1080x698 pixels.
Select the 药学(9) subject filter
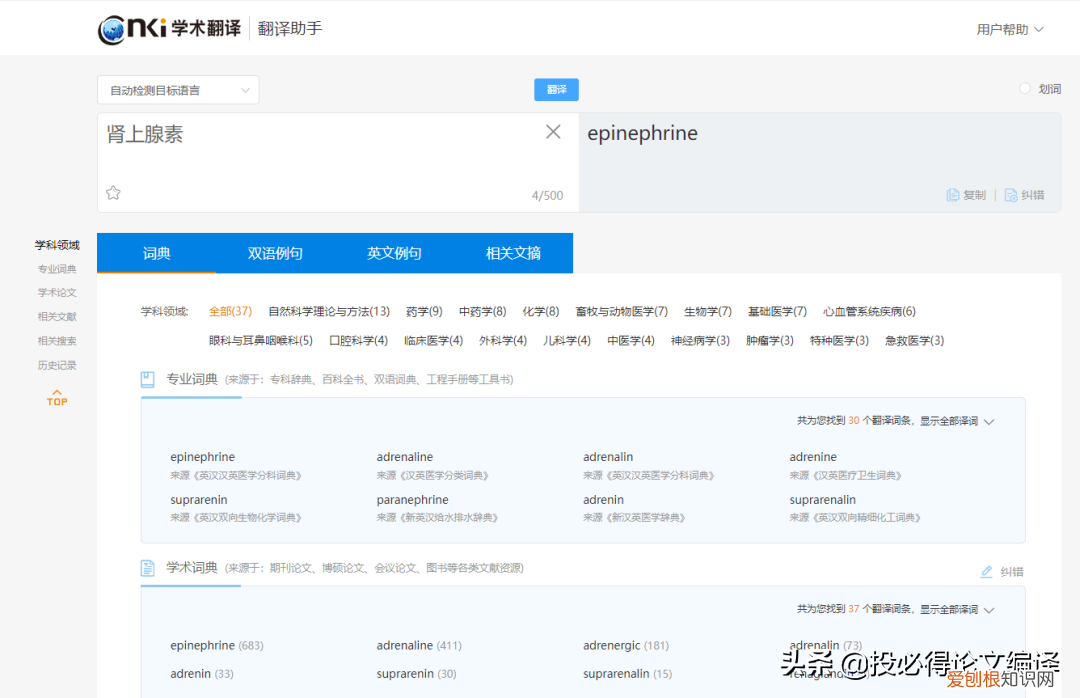(424, 311)
